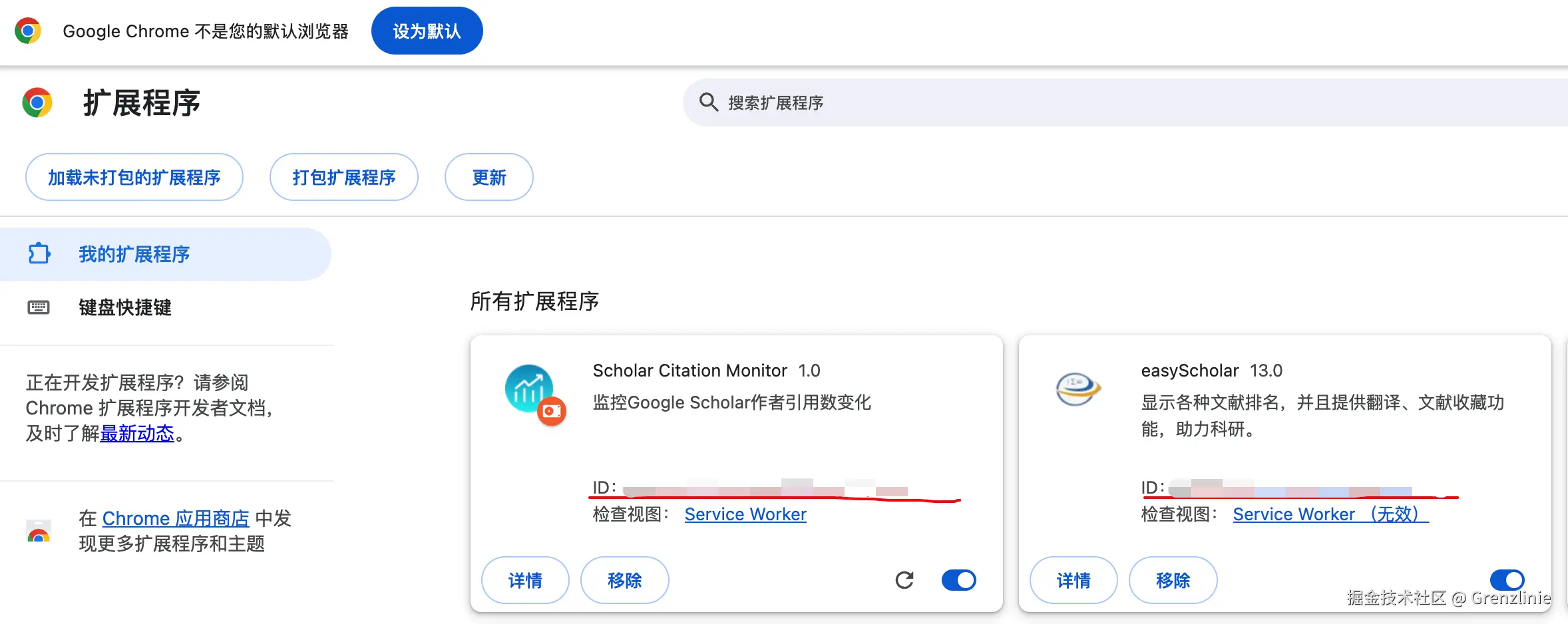Screen dimensions: 1568x624
Task: Click the Chrome Web Store icon
Action: [x=39, y=532]
